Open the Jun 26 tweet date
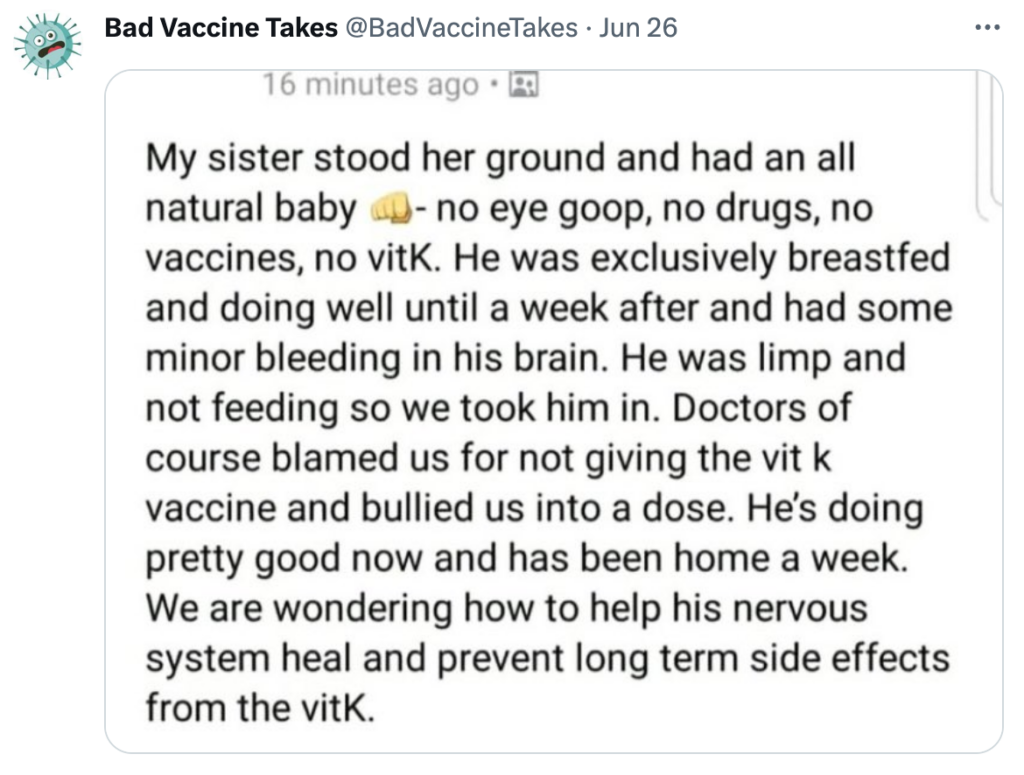1024x775 pixels. (638, 27)
